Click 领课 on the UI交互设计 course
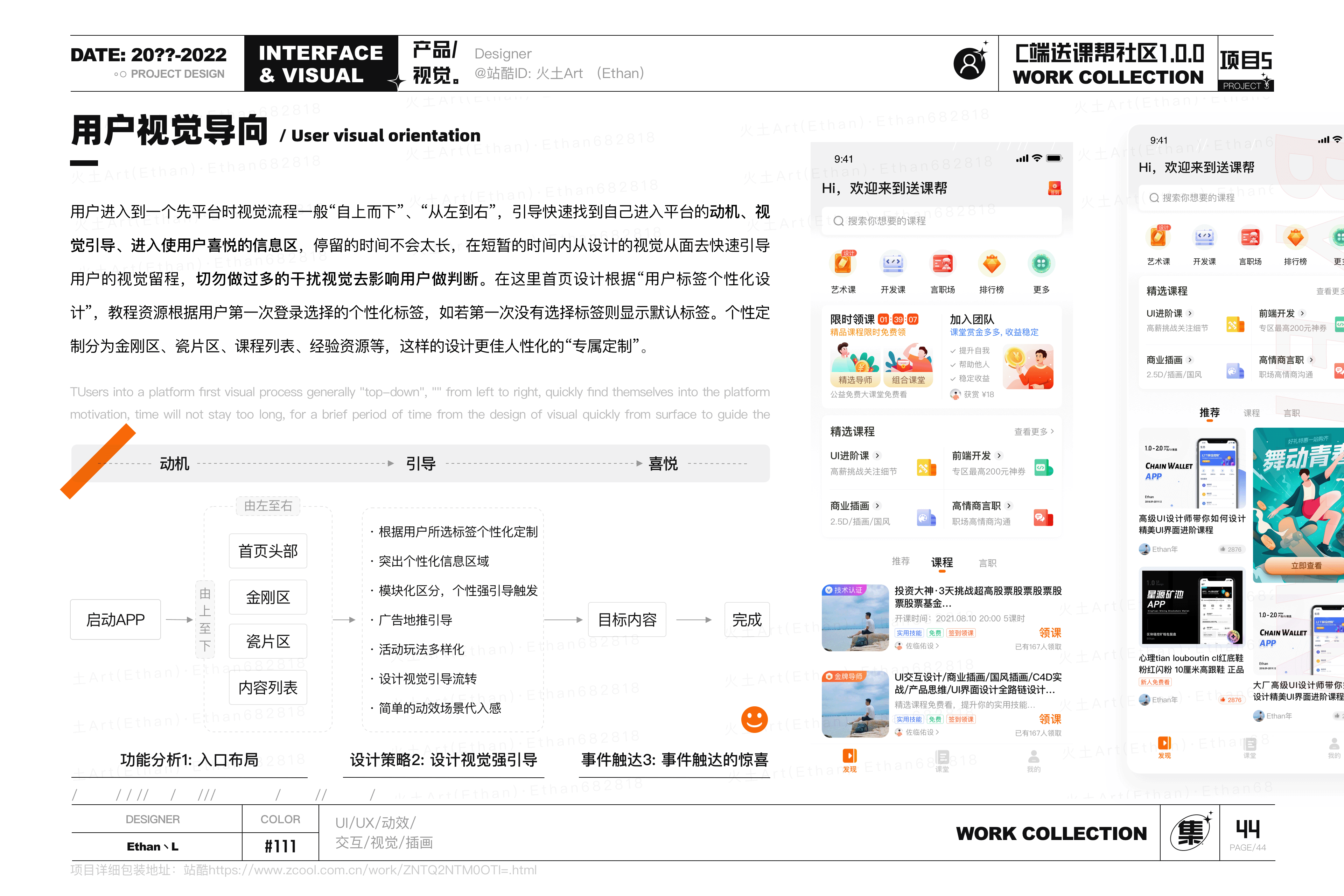 tap(1050, 719)
